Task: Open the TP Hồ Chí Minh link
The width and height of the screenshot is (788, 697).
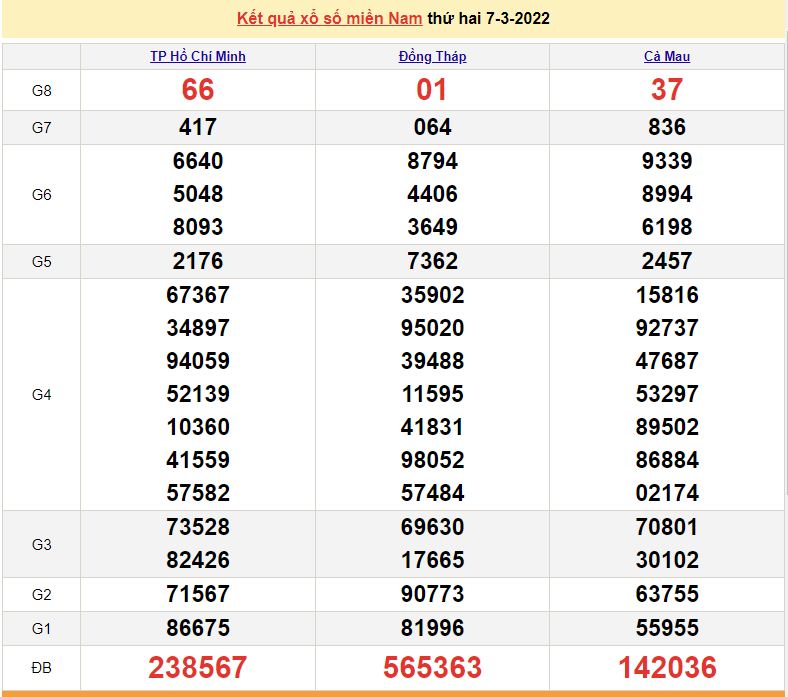Action: click(x=198, y=56)
